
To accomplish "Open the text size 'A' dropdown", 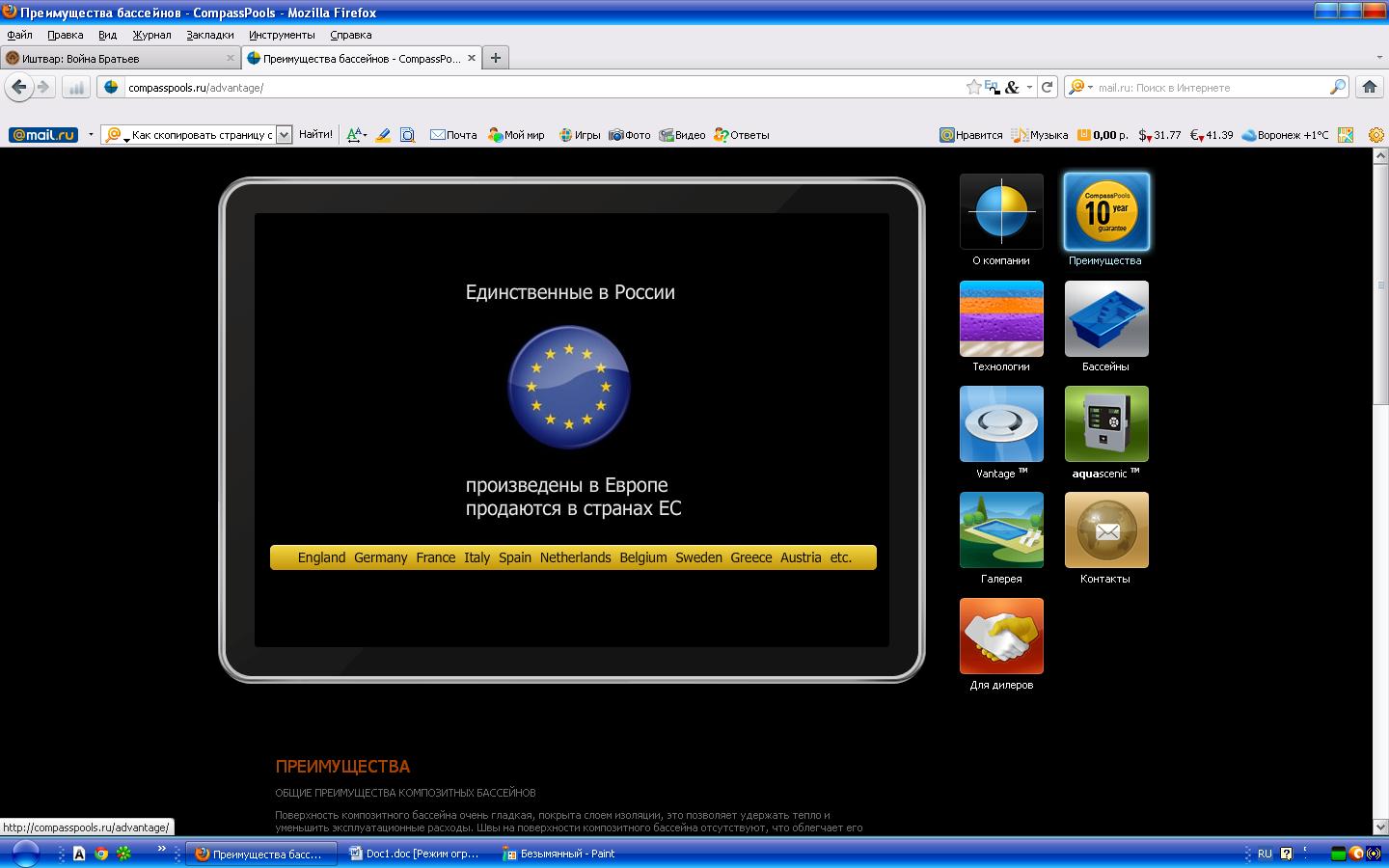I will [x=356, y=135].
